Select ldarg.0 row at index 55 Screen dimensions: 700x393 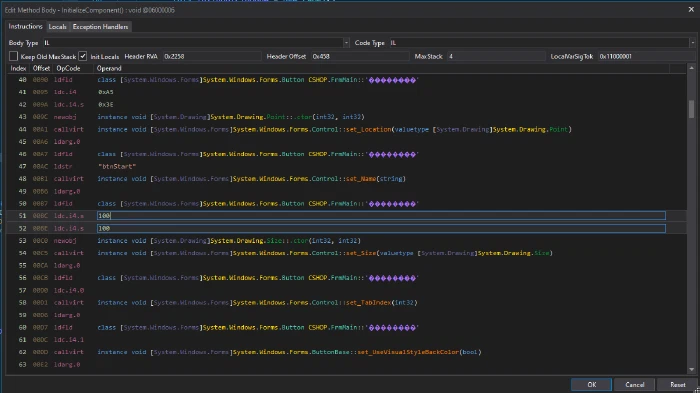pos(346,265)
